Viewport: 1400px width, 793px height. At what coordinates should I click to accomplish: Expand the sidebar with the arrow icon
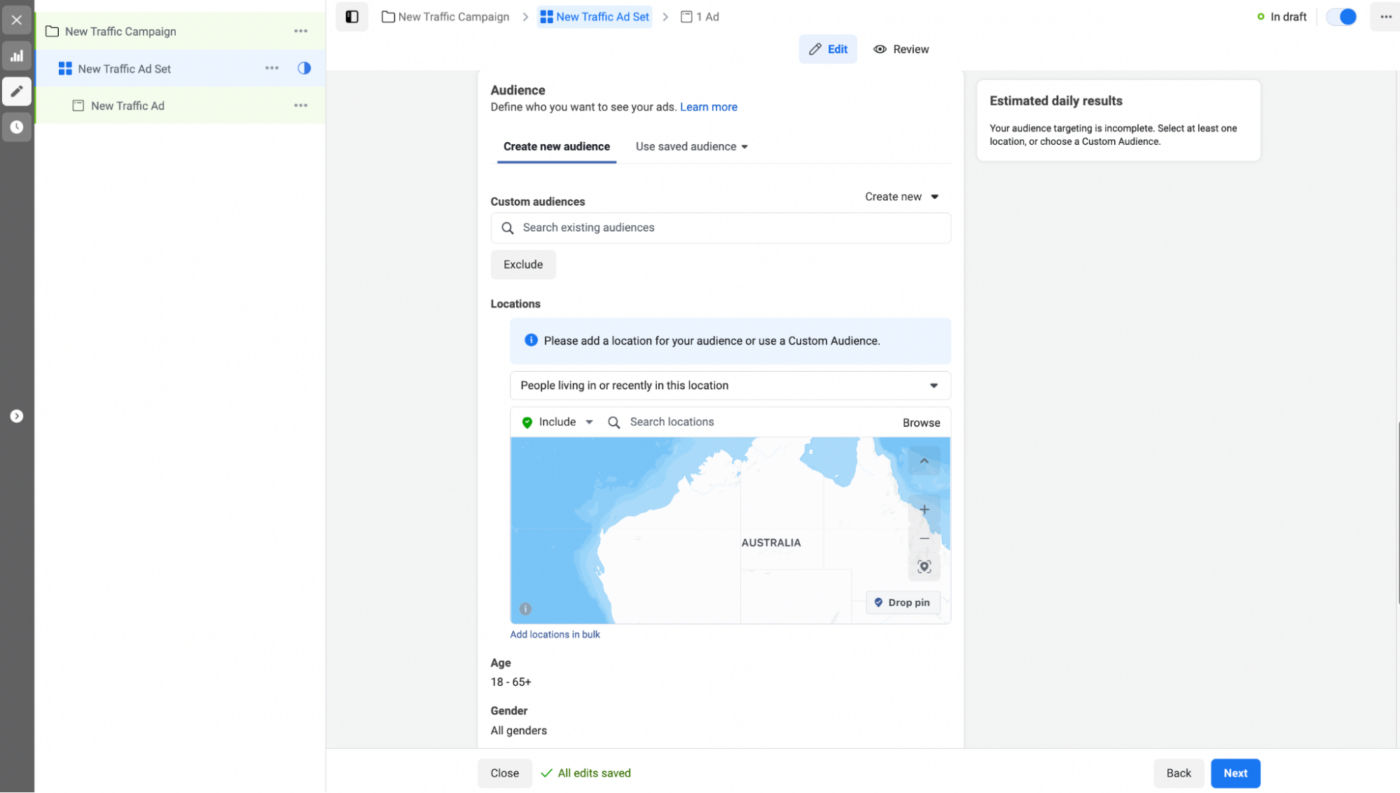point(16,415)
